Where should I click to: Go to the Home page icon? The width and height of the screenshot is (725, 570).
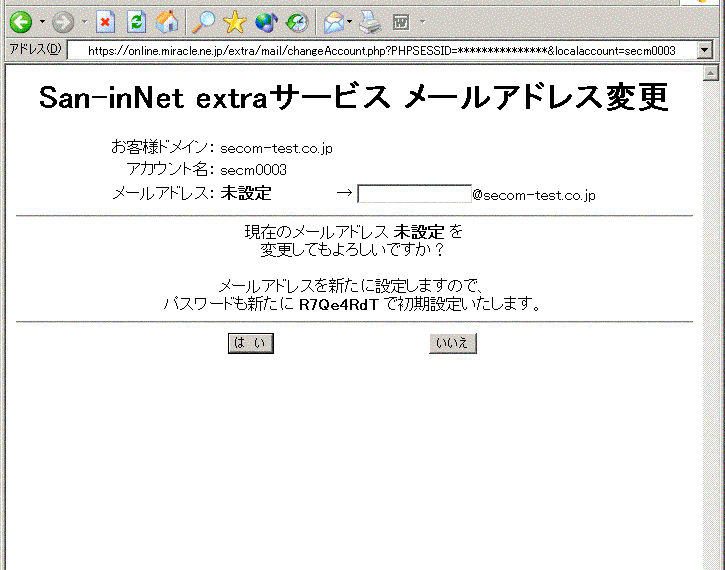pyautogui.click(x=168, y=21)
